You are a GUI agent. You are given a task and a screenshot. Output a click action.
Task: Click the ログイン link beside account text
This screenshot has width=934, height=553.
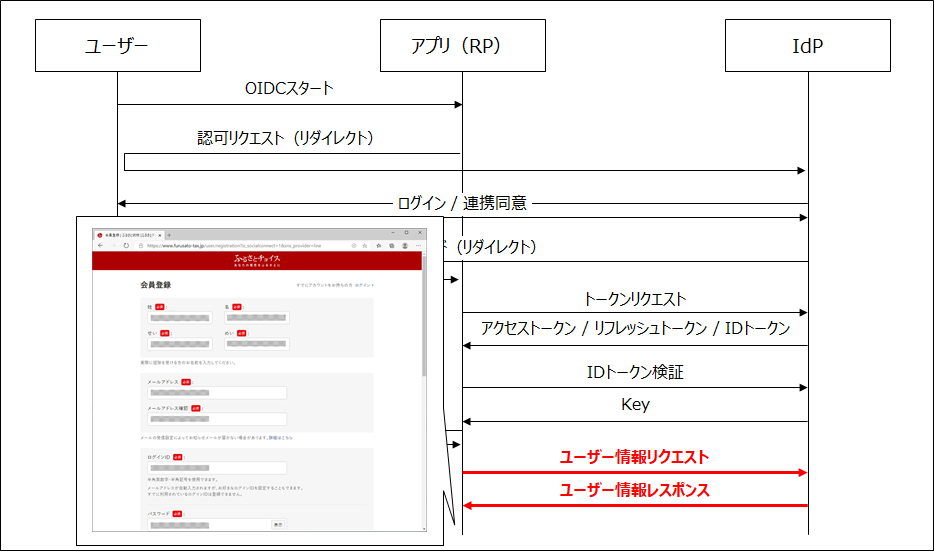pyautogui.click(x=365, y=285)
